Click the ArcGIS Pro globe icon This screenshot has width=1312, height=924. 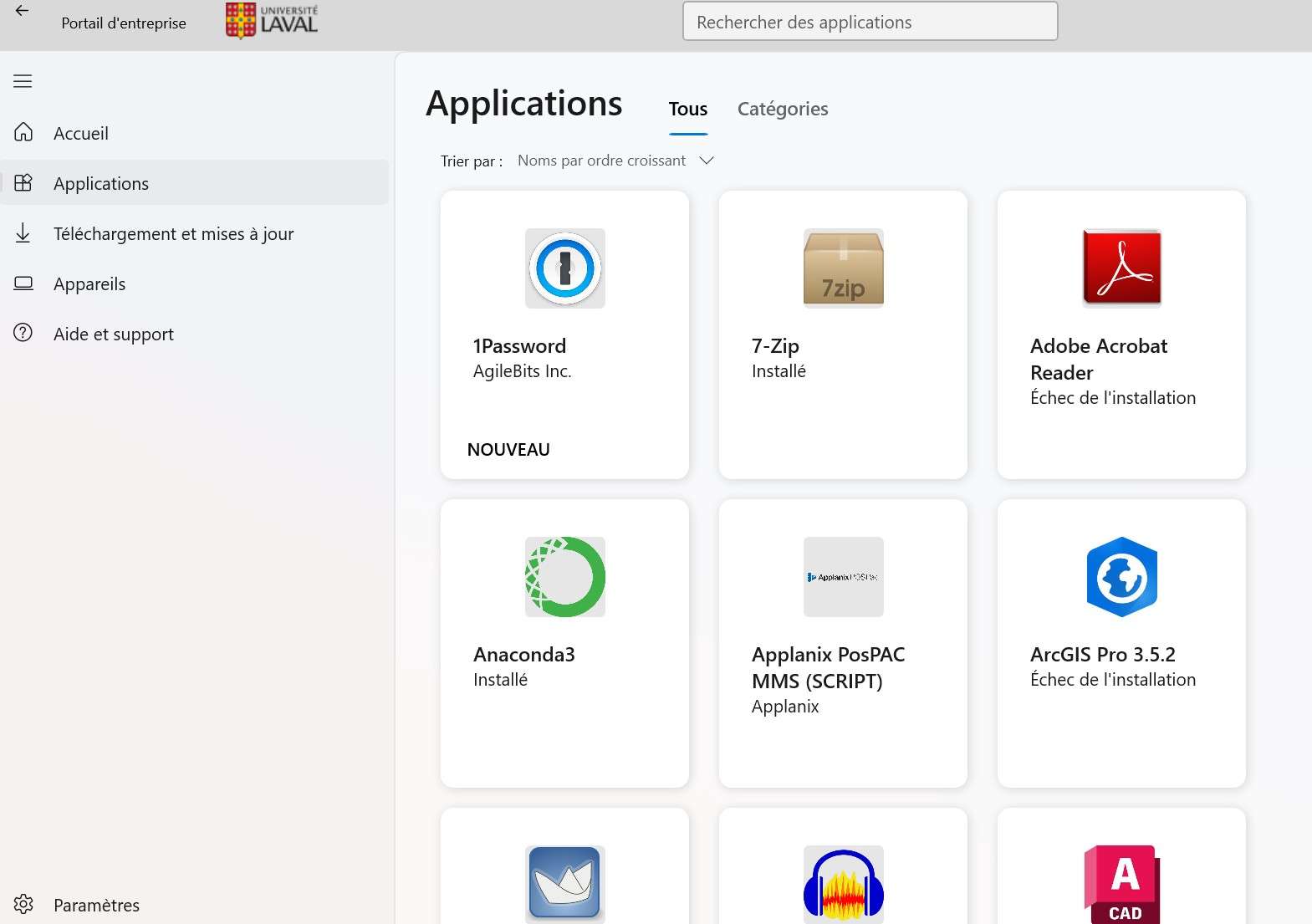[x=1121, y=577]
